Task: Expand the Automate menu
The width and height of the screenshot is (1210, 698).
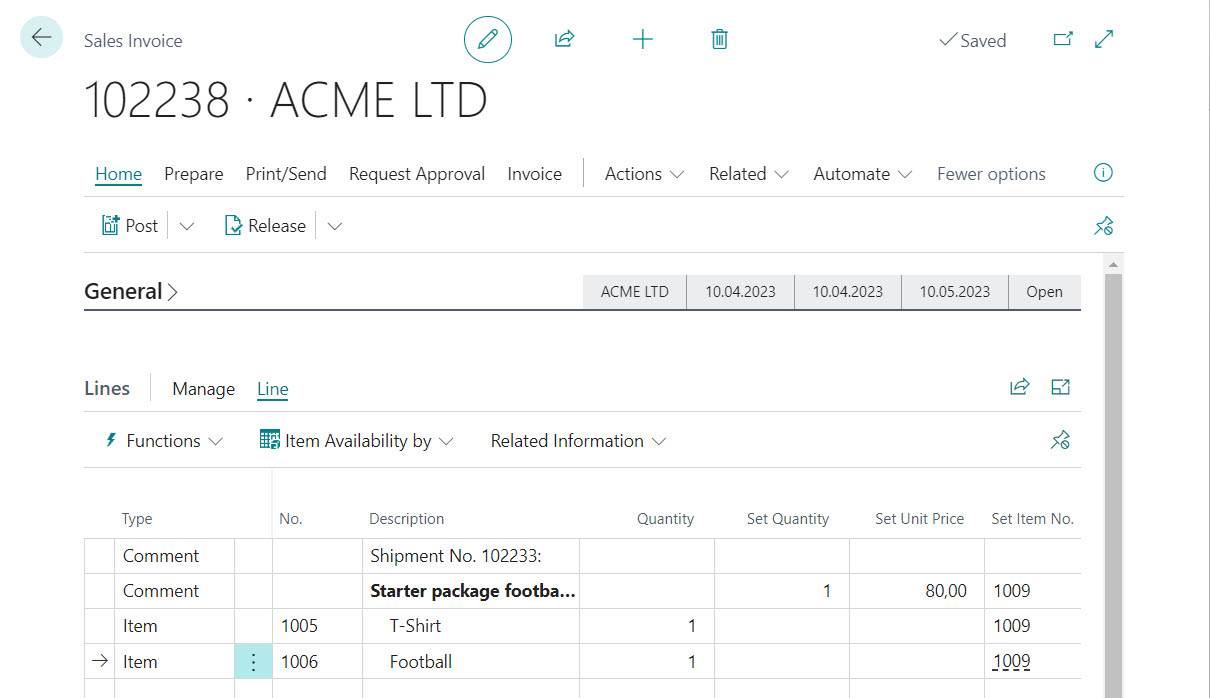Action: (863, 173)
